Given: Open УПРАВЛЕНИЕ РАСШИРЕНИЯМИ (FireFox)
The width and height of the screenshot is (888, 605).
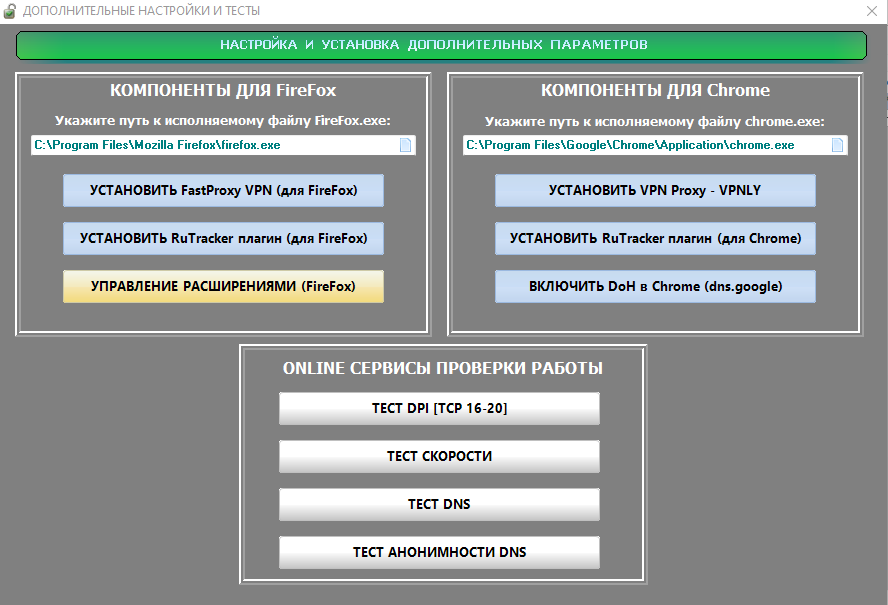Looking at the screenshot, I should pos(223,287).
